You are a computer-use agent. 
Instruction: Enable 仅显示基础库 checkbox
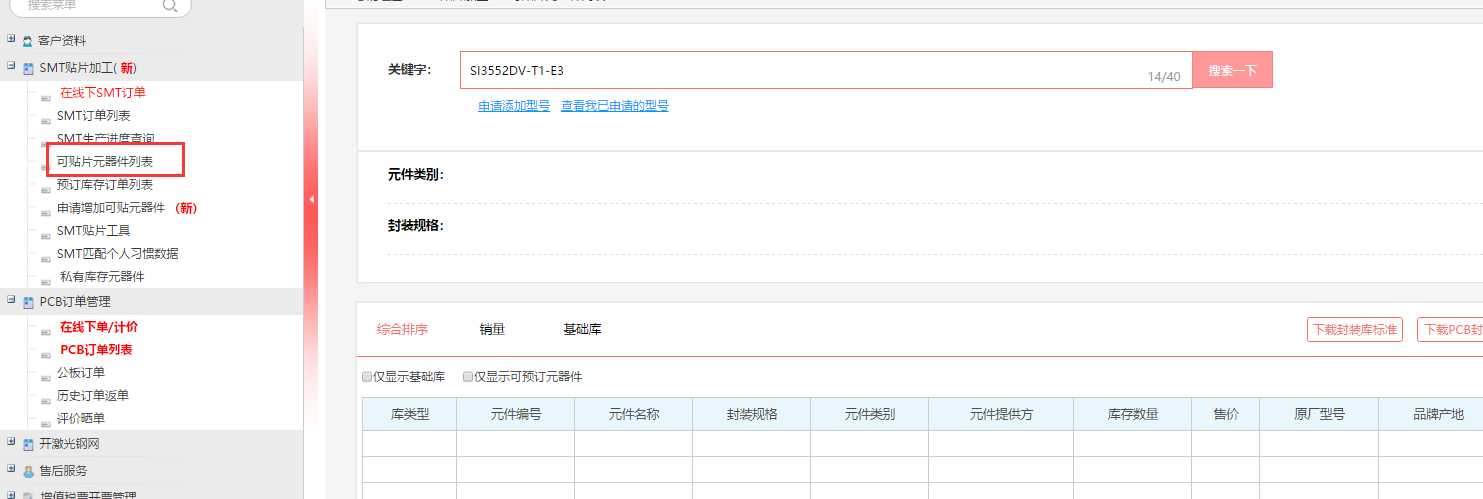[367, 377]
